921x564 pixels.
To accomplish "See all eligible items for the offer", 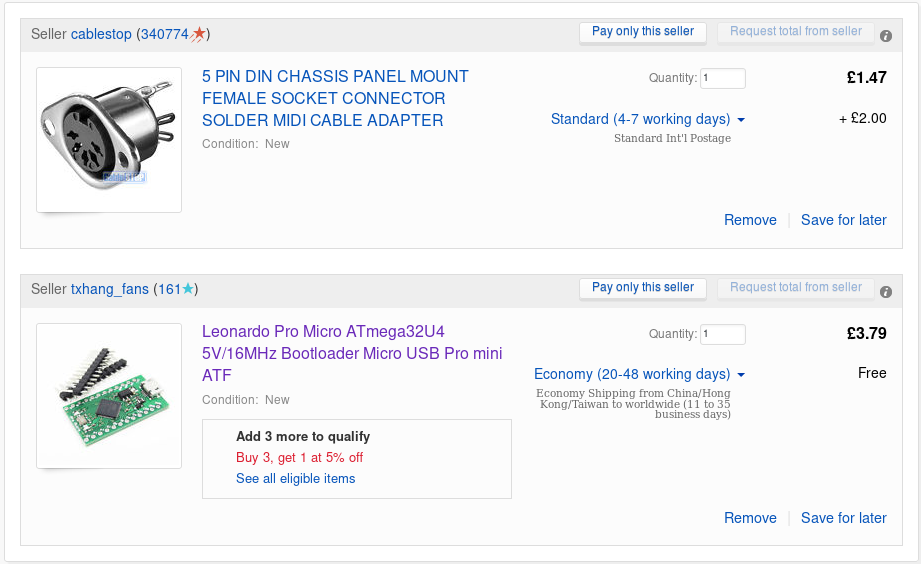I will pyautogui.click(x=295, y=479).
